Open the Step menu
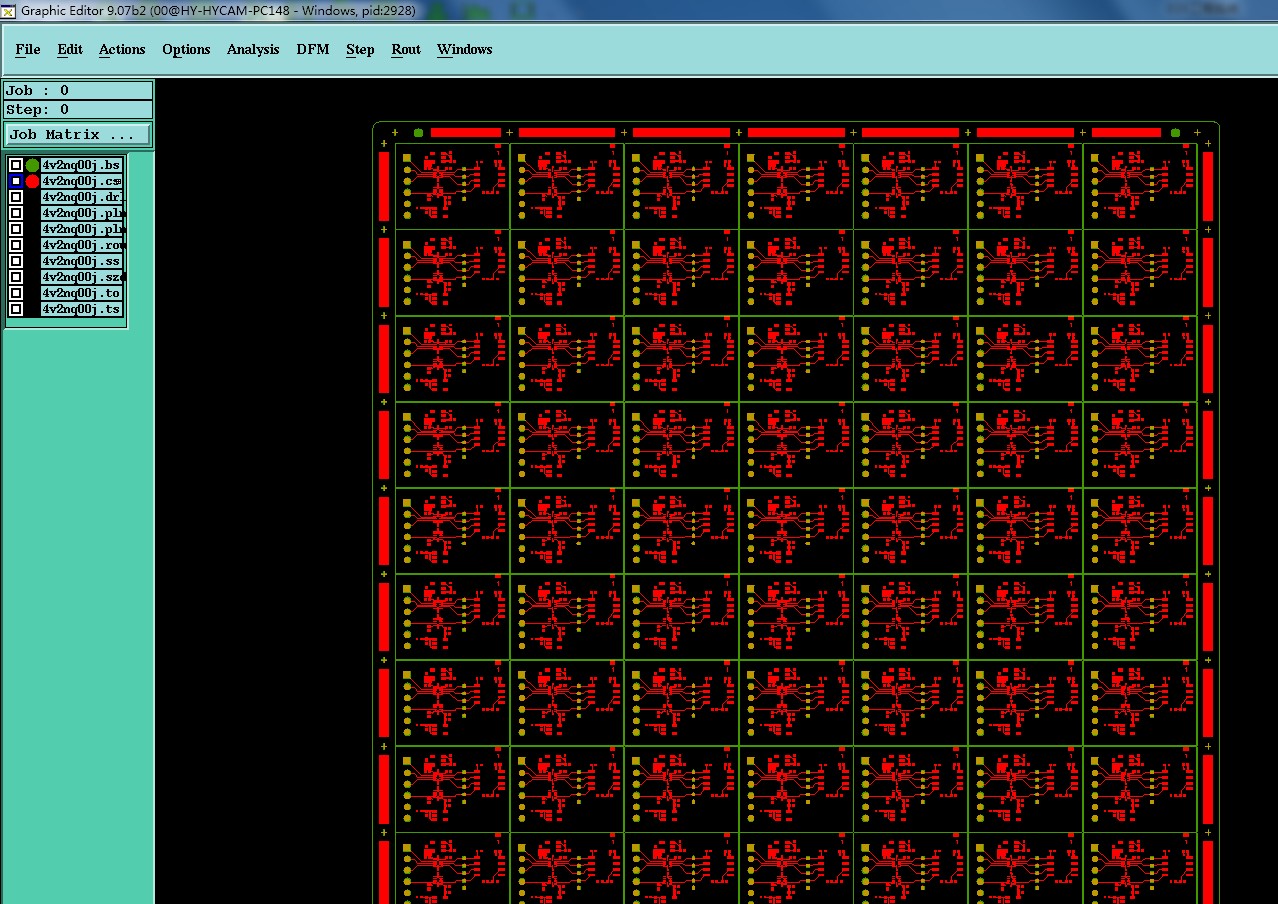 click(360, 49)
